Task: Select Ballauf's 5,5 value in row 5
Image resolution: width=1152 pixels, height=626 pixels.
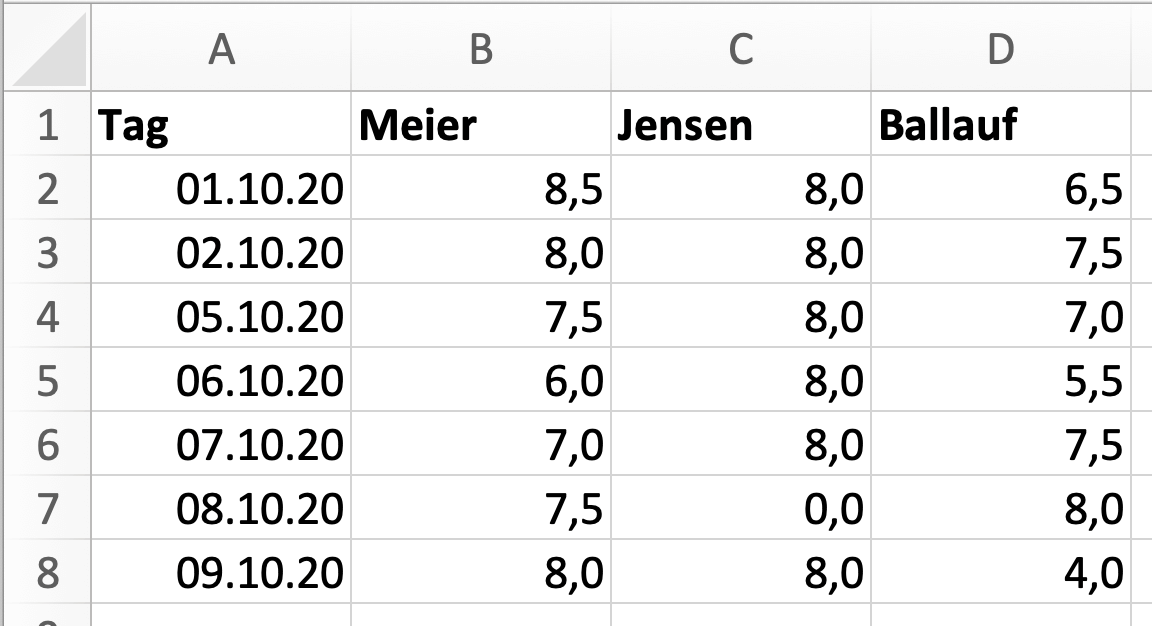Action: click(x=1001, y=380)
